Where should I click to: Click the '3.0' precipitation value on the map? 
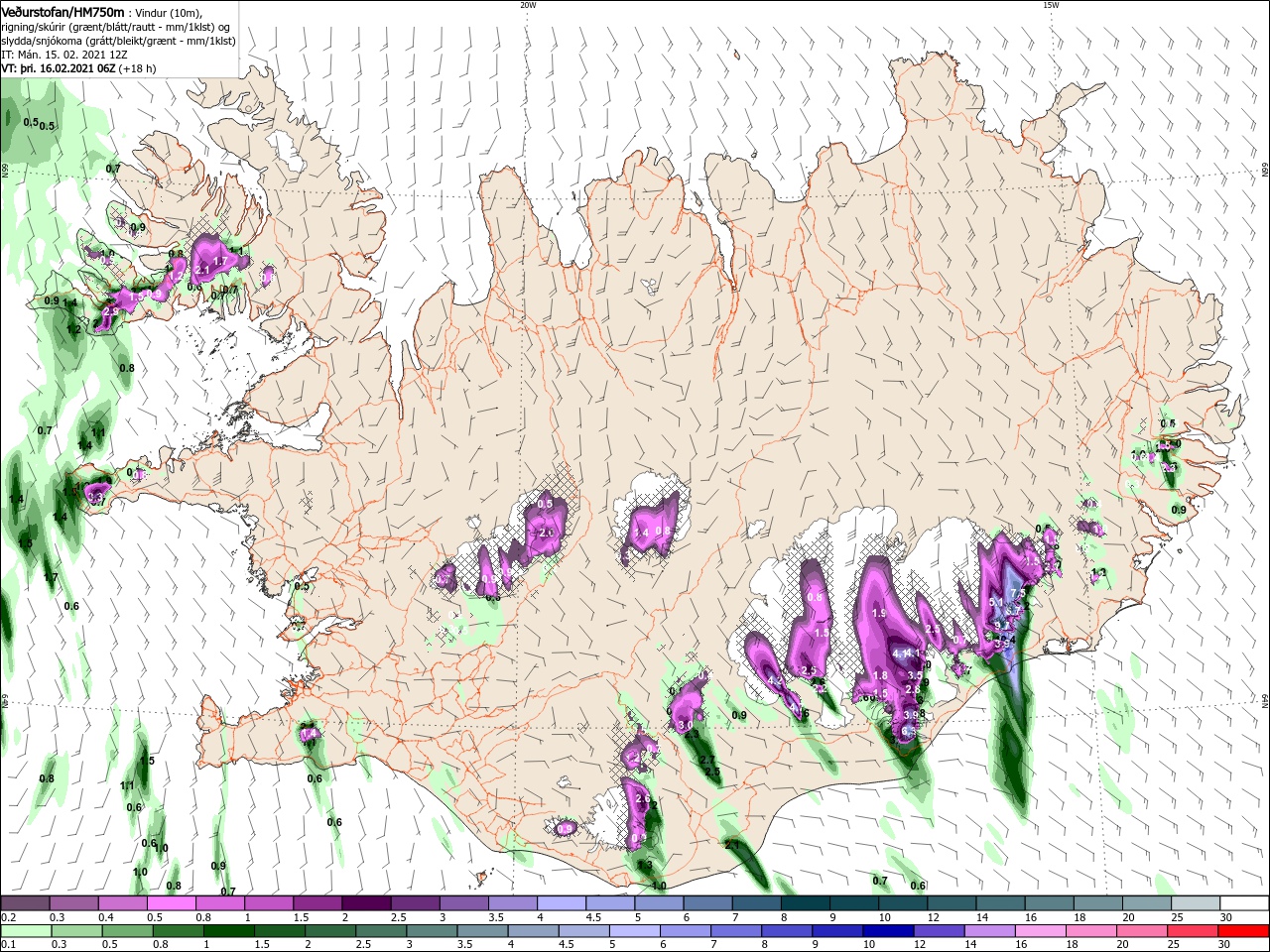[x=686, y=726]
